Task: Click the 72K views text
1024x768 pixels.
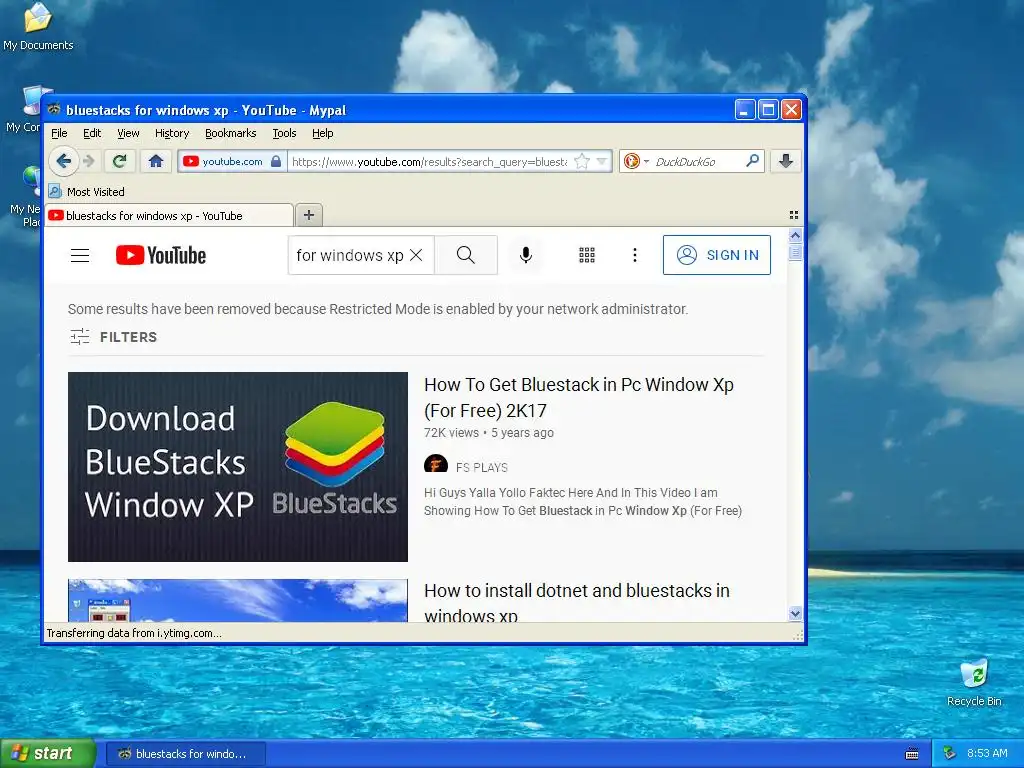Action: pos(451,433)
